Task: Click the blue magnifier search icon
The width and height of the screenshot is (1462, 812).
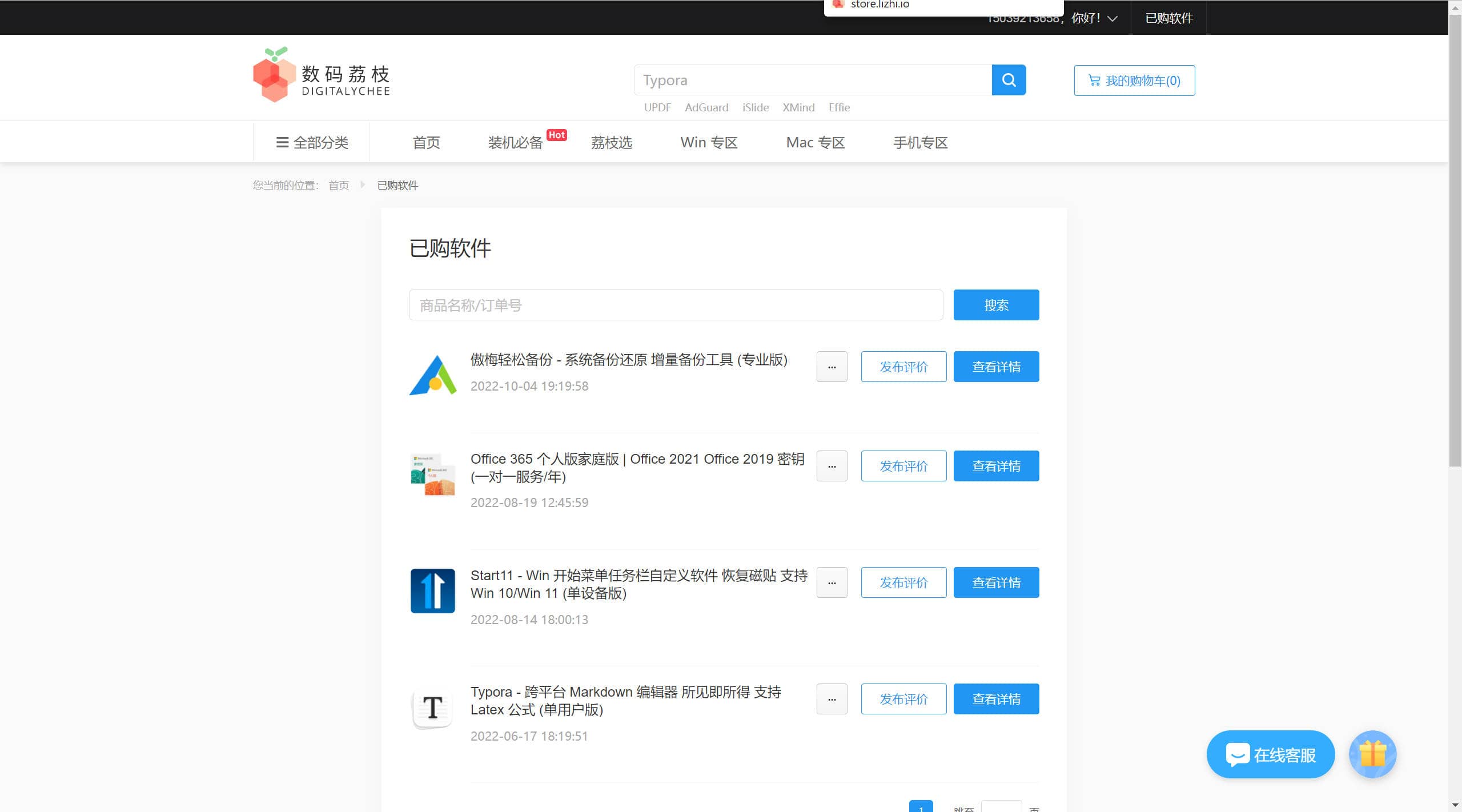Action: [x=1009, y=80]
